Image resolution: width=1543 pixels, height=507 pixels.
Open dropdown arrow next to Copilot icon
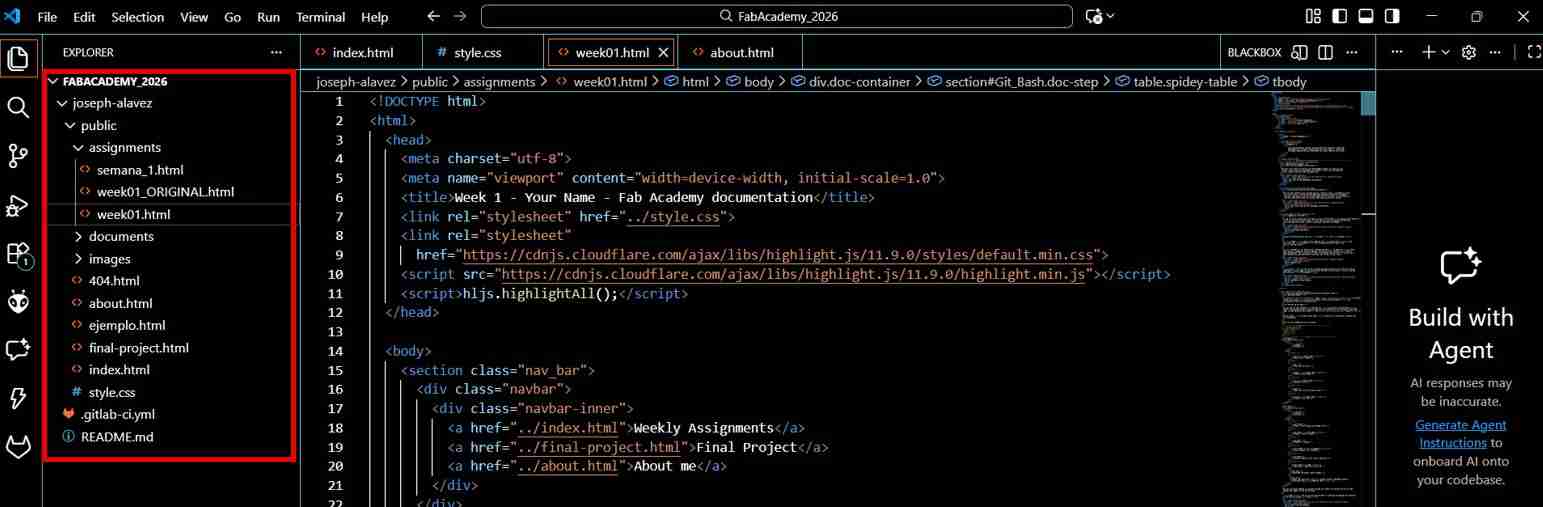pos(1110,17)
